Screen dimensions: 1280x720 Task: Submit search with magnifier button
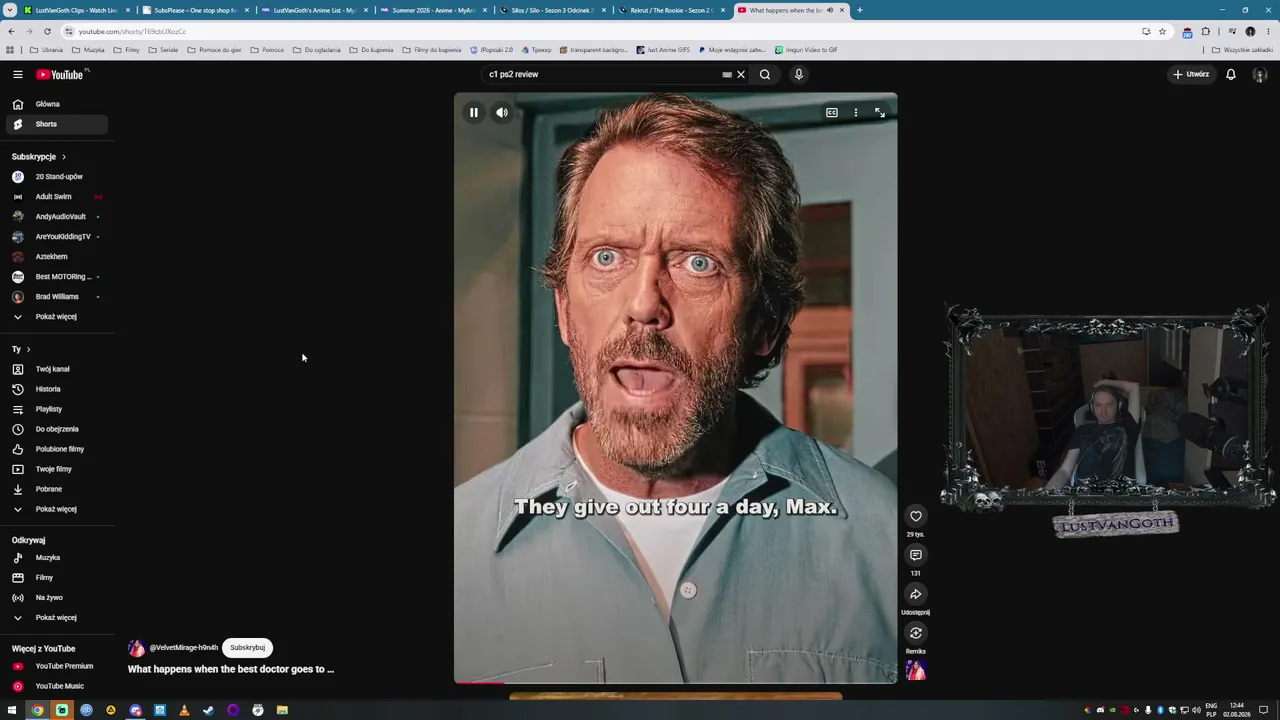pos(765,74)
